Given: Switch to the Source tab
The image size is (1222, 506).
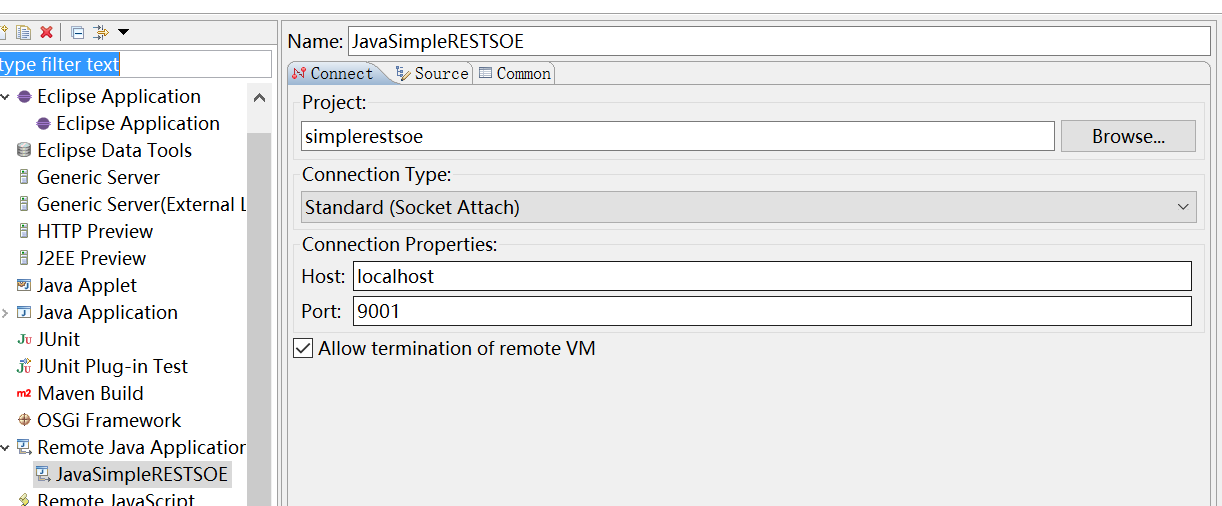Looking at the screenshot, I should point(432,73).
